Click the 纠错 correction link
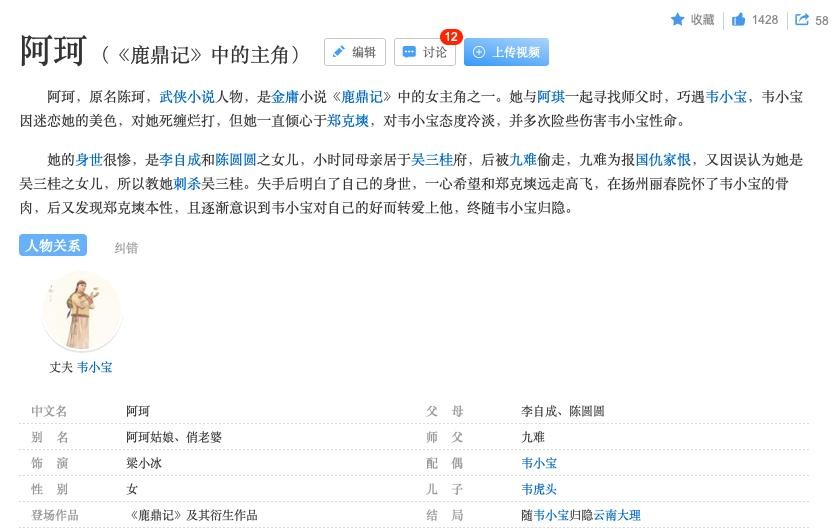This screenshot has height=529, width=835. pyautogui.click(x=126, y=248)
